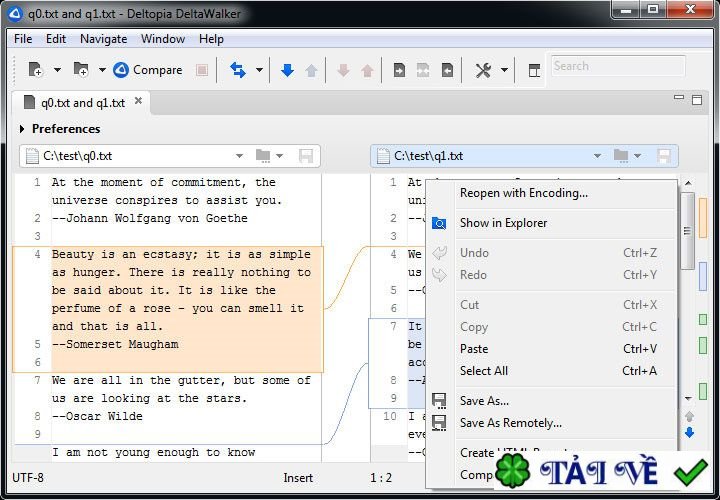Open the right browse folder dropdown arrow

(x=637, y=156)
